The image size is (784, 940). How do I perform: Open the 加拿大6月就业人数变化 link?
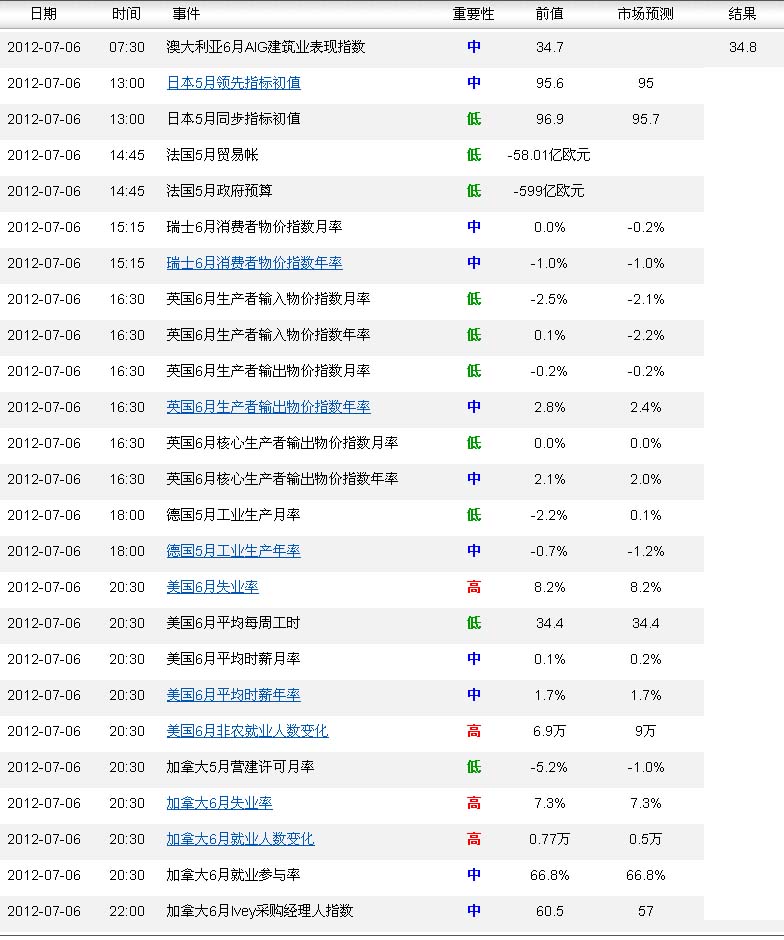pos(240,839)
